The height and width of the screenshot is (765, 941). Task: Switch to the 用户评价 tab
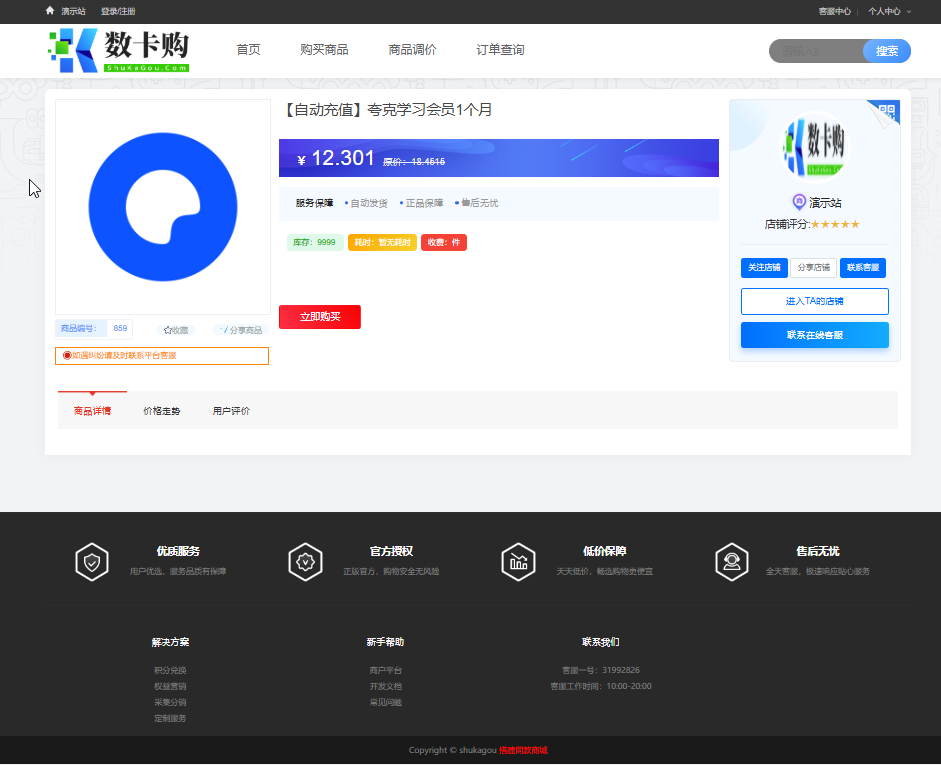[231, 411]
